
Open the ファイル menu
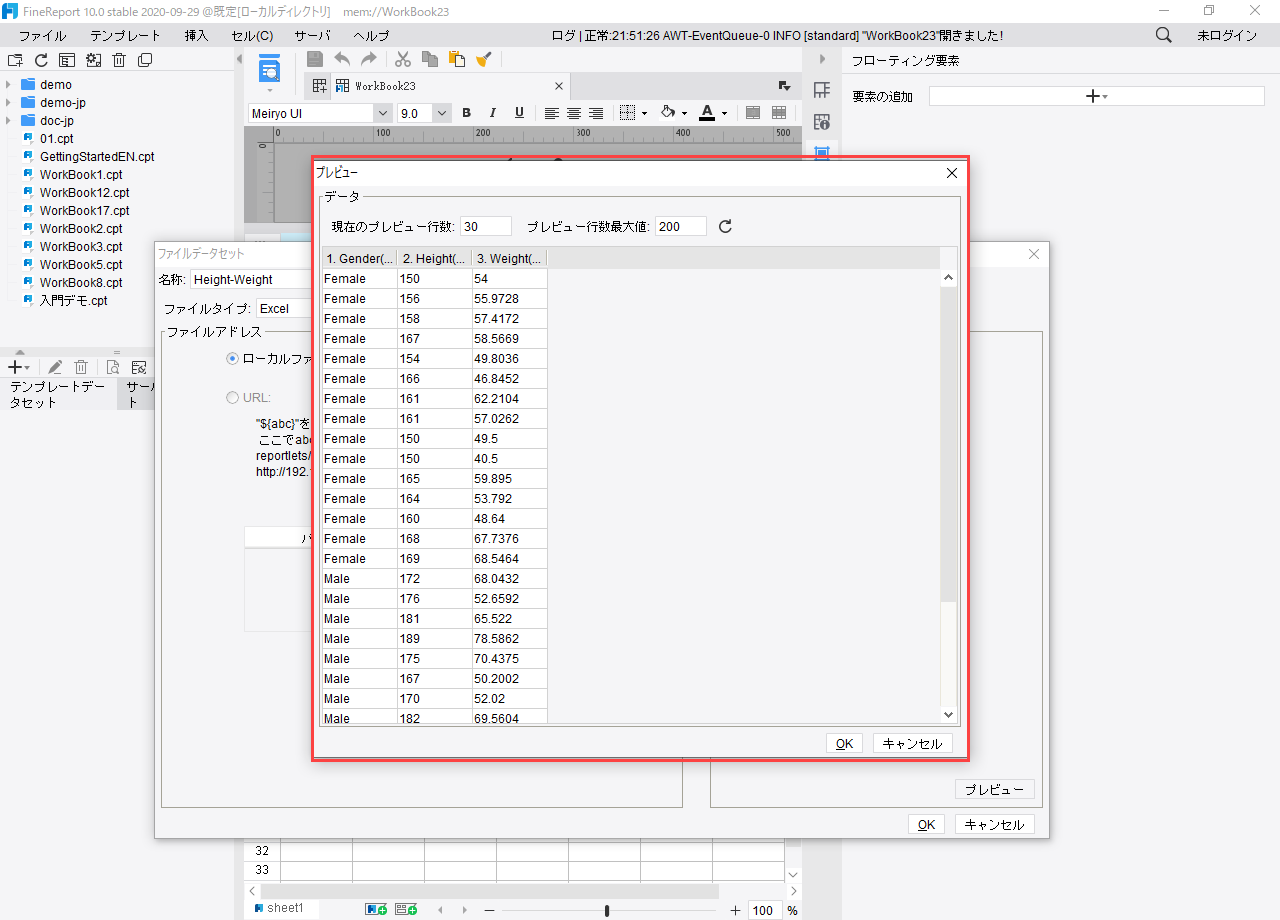click(x=43, y=35)
